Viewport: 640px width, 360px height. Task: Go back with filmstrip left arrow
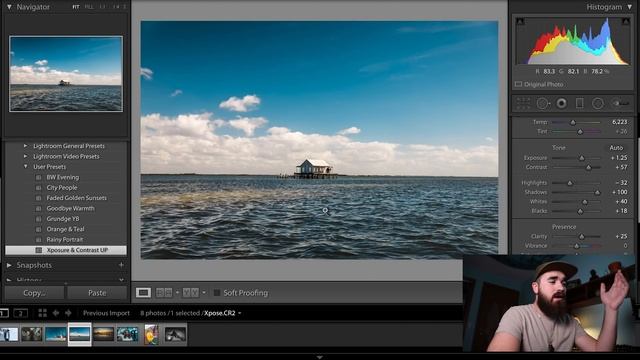tap(56, 313)
